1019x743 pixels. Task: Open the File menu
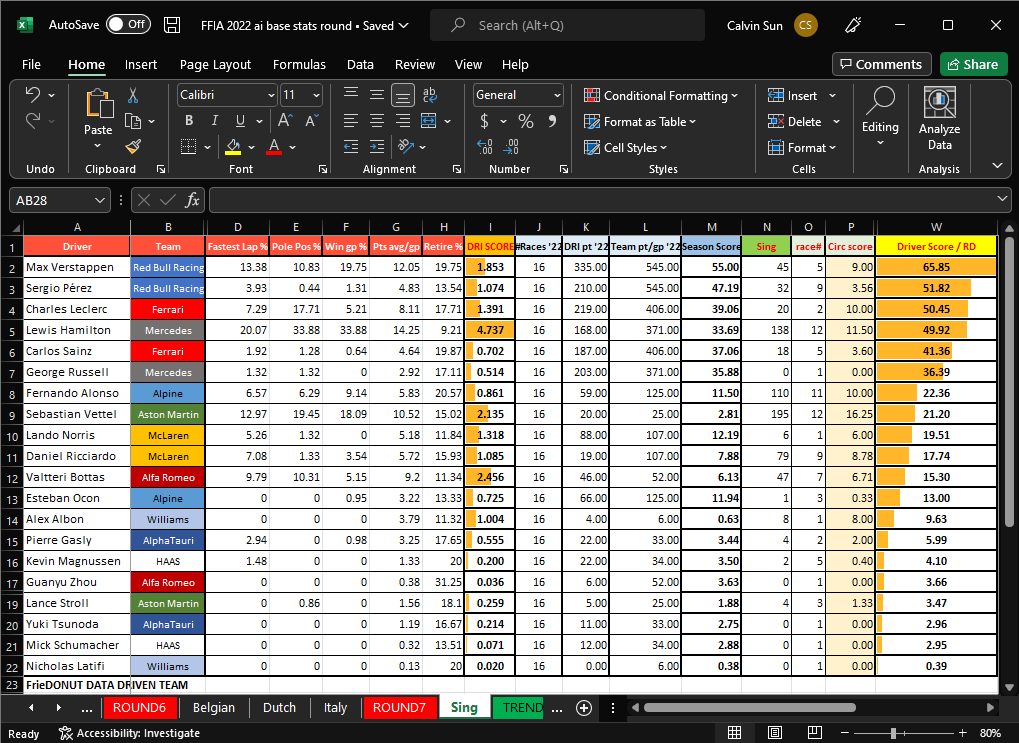point(31,64)
